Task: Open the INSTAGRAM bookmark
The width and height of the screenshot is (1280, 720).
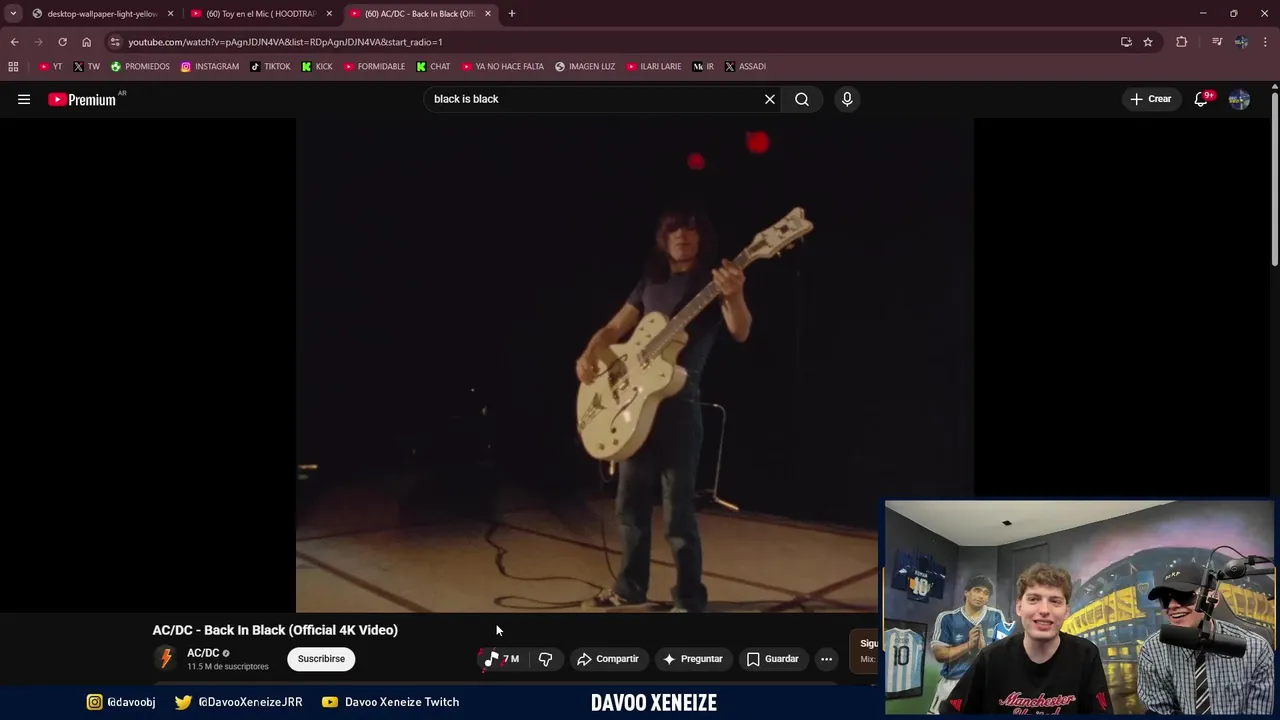Action: 210,67
